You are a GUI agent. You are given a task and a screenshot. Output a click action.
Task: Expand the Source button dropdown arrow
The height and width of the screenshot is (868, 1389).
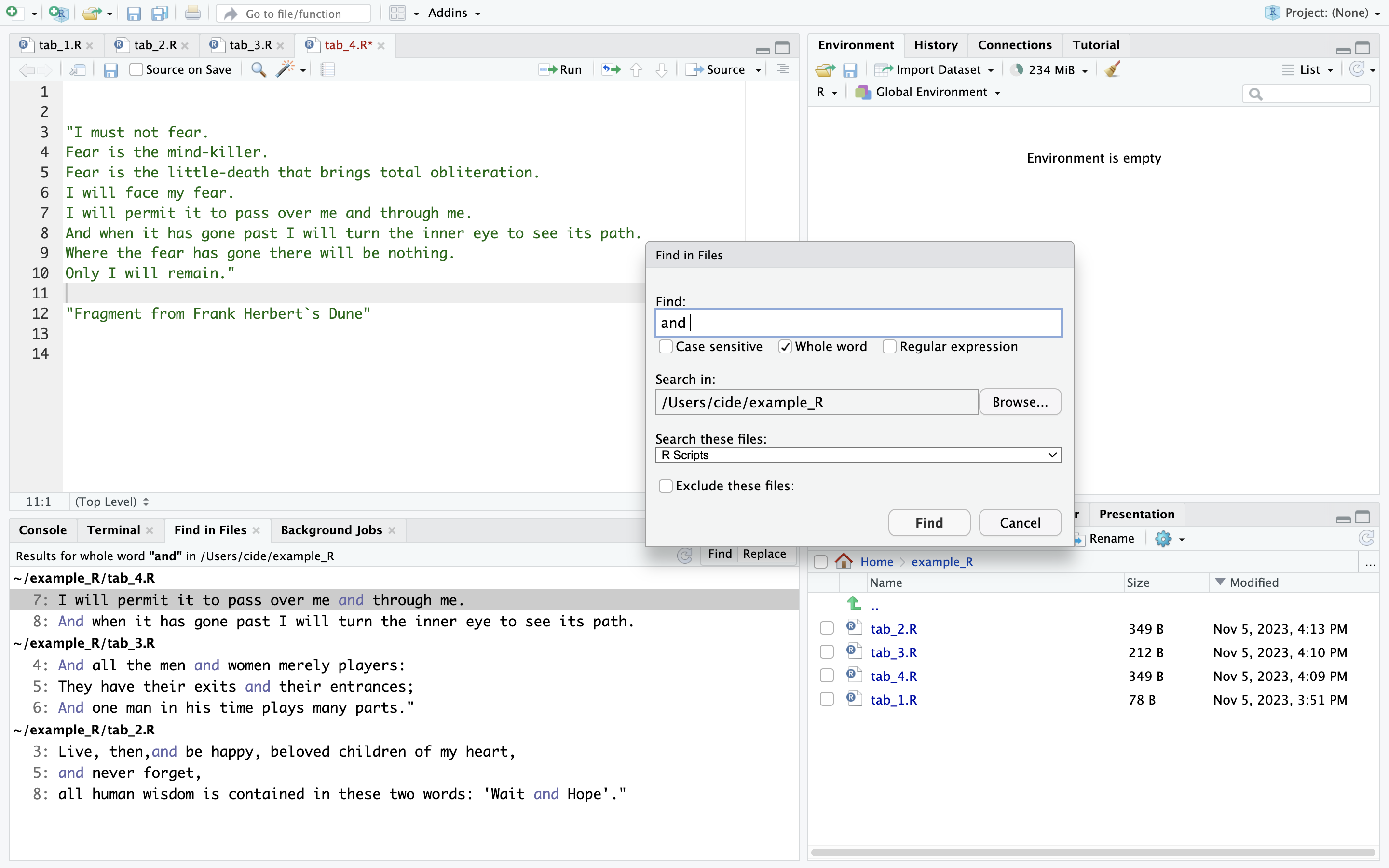point(758,70)
